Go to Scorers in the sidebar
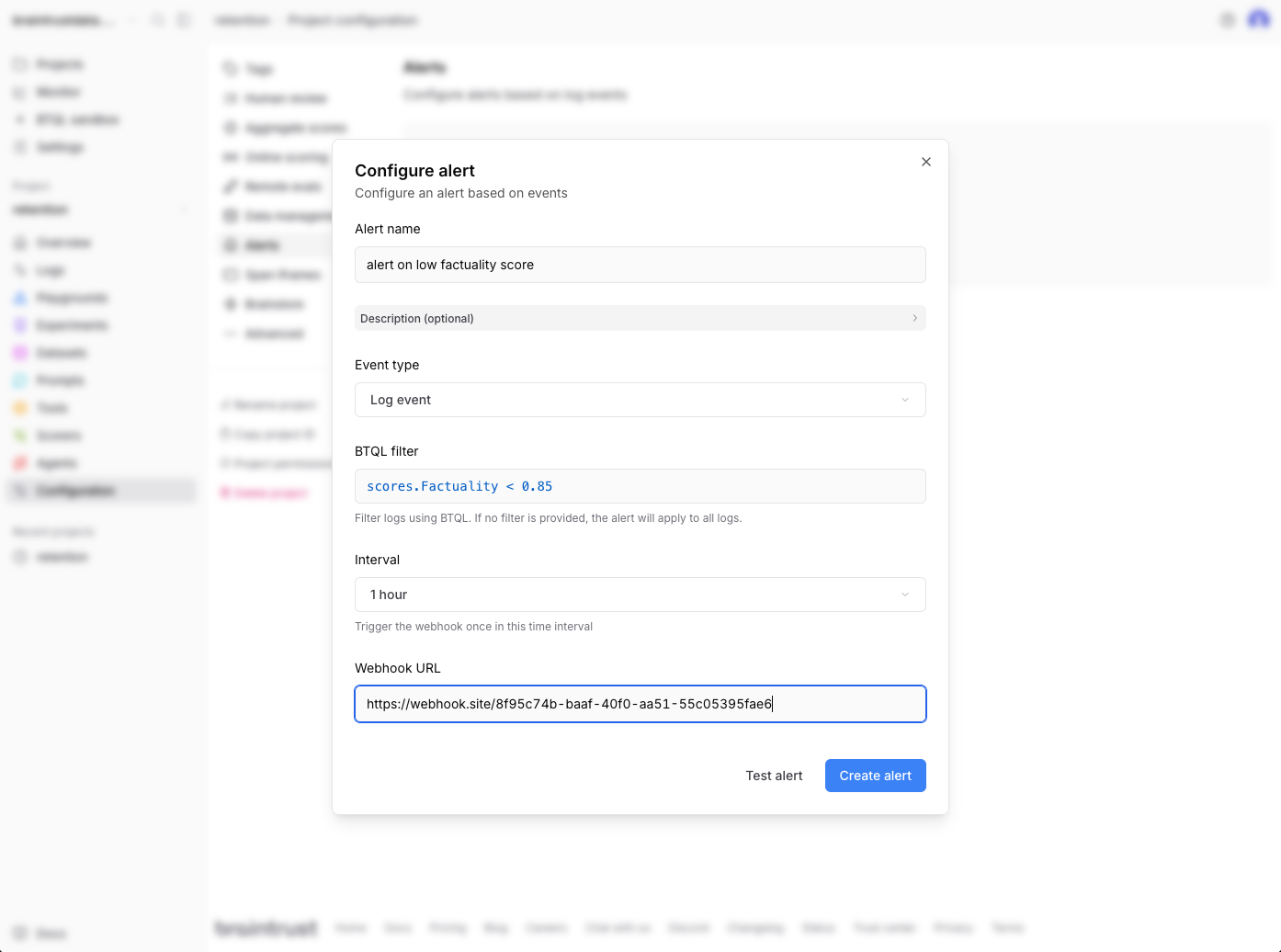Screen dimensions: 1281x952 59,436
